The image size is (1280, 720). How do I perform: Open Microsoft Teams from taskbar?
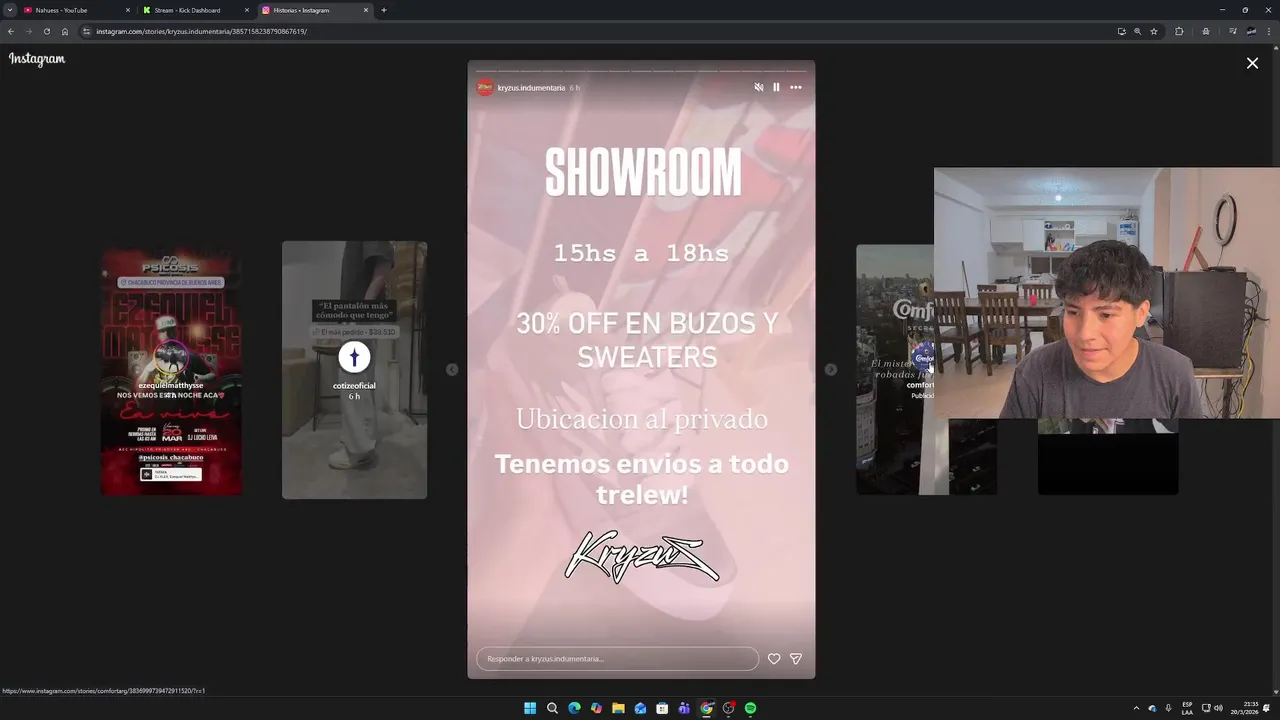coord(684,708)
